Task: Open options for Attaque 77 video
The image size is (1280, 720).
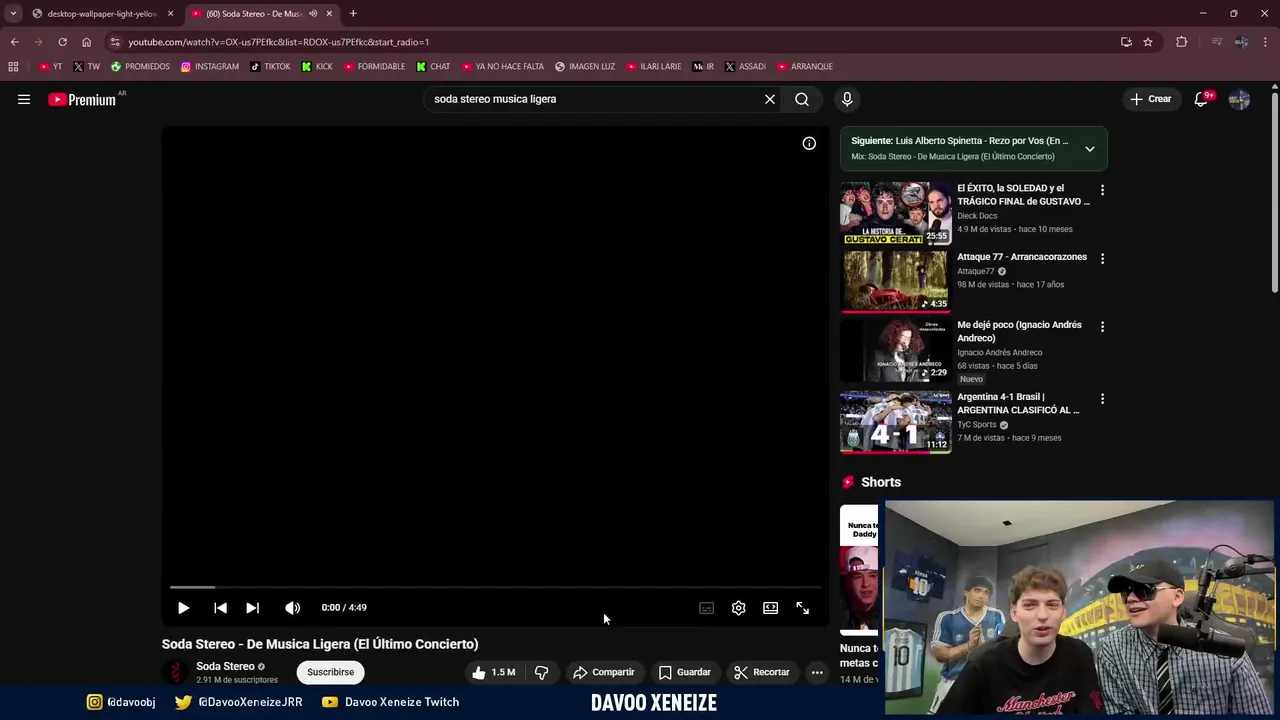Action: (1102, 258)
